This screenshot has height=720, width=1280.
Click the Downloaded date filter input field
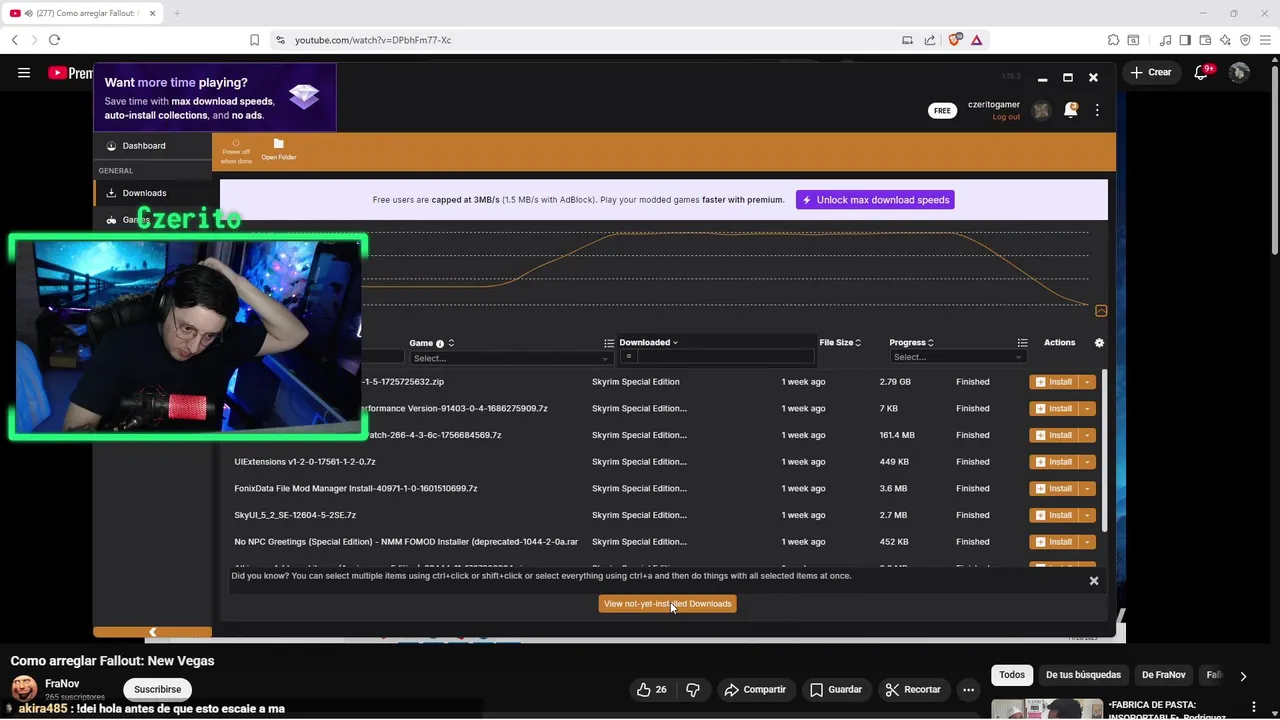[726, 357]
